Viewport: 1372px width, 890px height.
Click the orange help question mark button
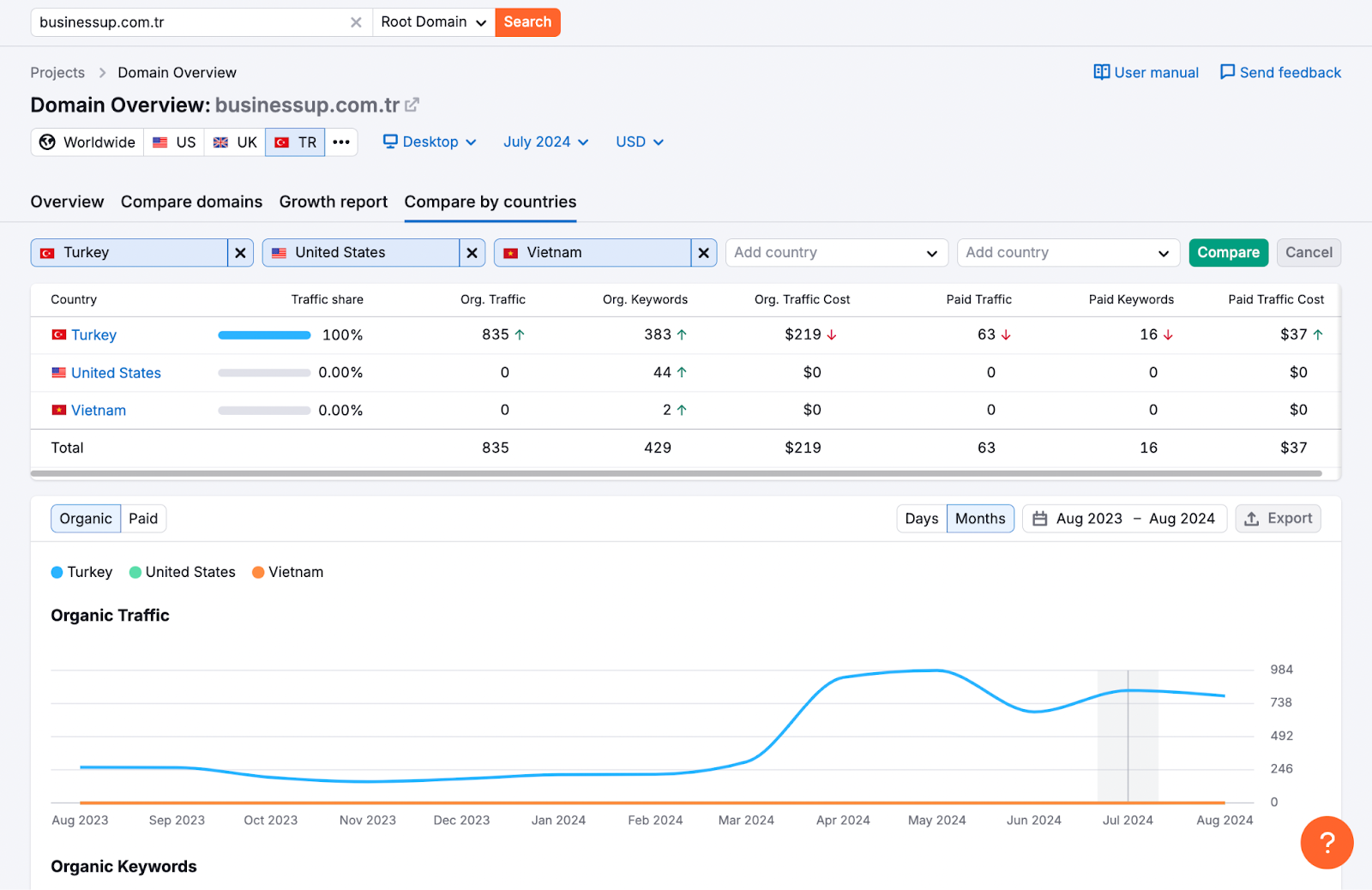point(1327,843)
